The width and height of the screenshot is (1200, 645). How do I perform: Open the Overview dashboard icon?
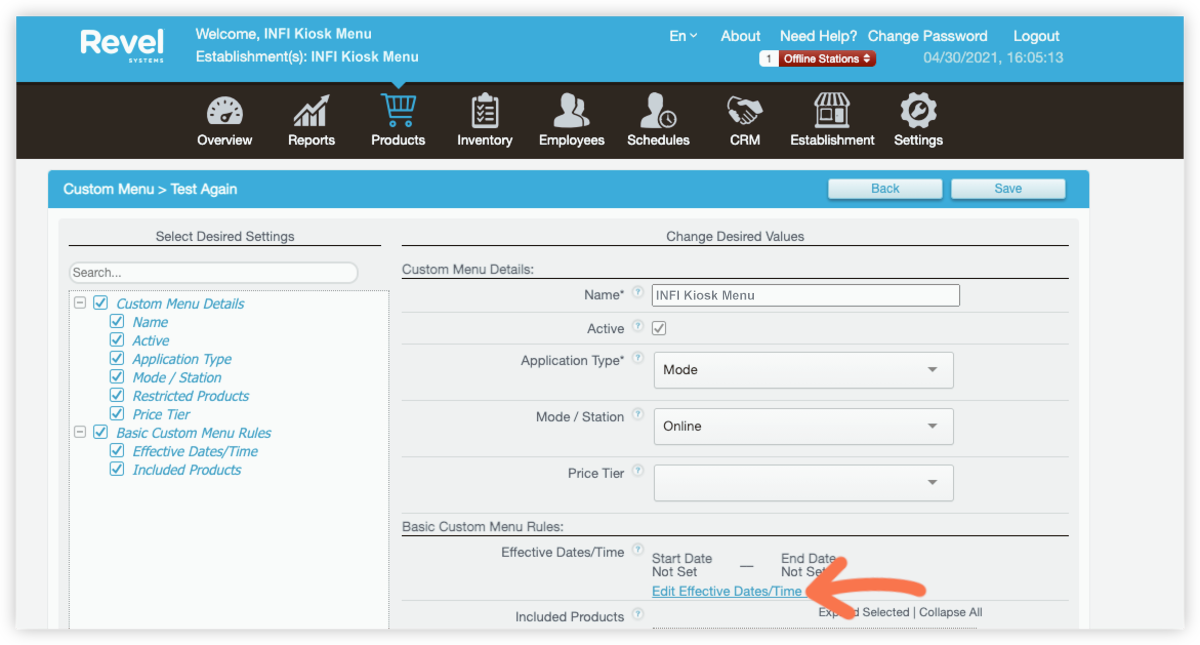coord(224,112)
